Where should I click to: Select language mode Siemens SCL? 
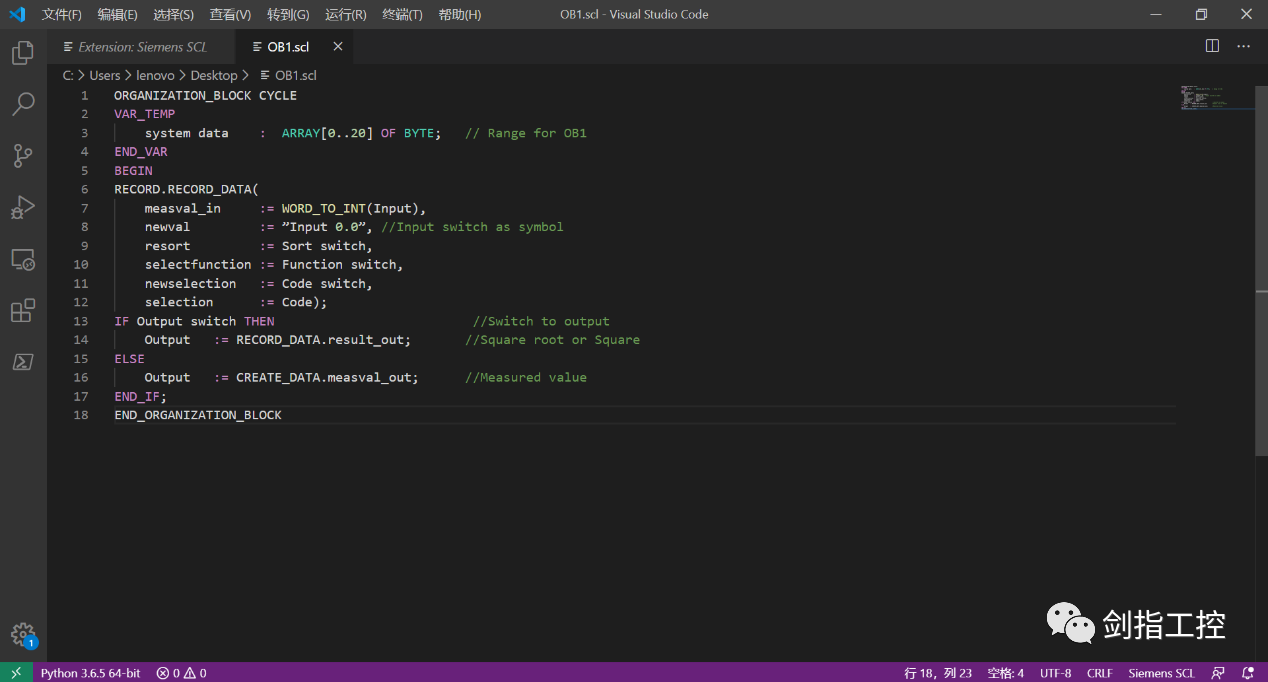pyautogui.click(x=1162, y=673)
